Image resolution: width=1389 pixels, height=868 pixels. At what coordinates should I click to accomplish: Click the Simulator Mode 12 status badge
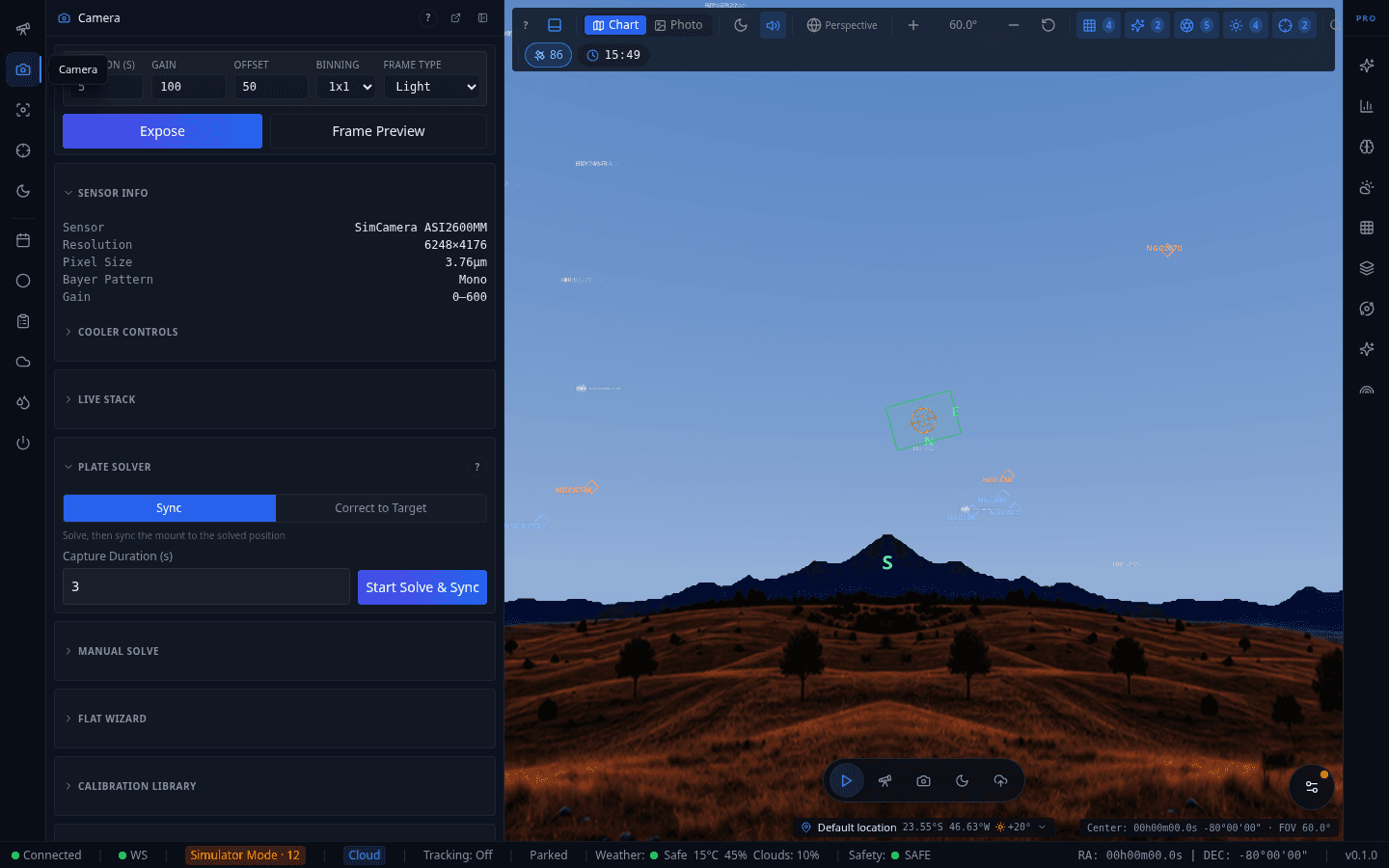tap(245, 855)
